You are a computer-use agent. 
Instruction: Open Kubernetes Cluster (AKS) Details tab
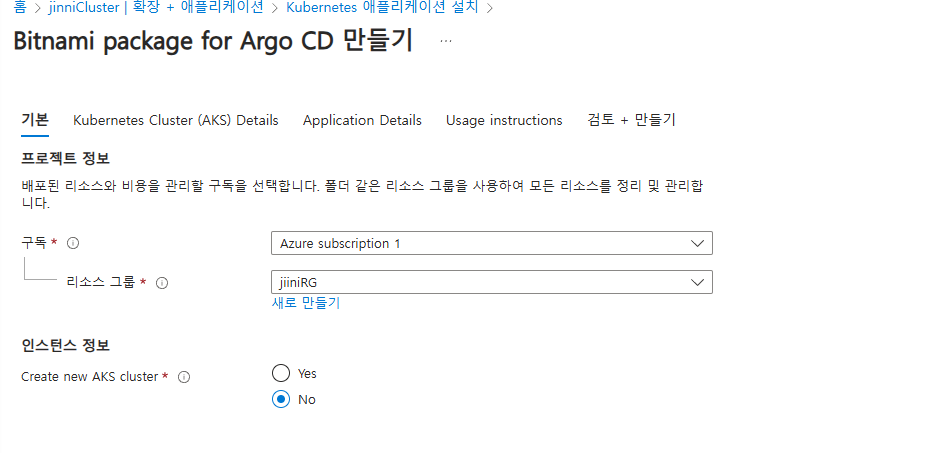(176, 120)
